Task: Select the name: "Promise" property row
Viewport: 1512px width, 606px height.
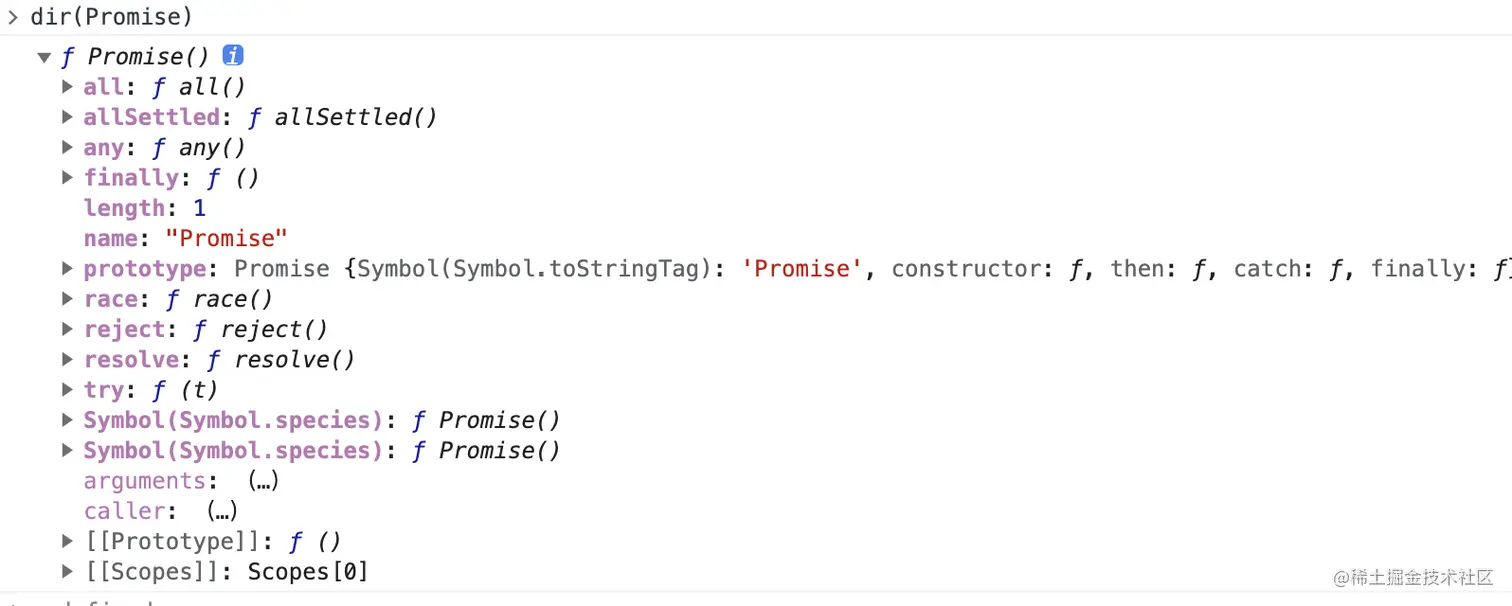Action: (186, 238)
